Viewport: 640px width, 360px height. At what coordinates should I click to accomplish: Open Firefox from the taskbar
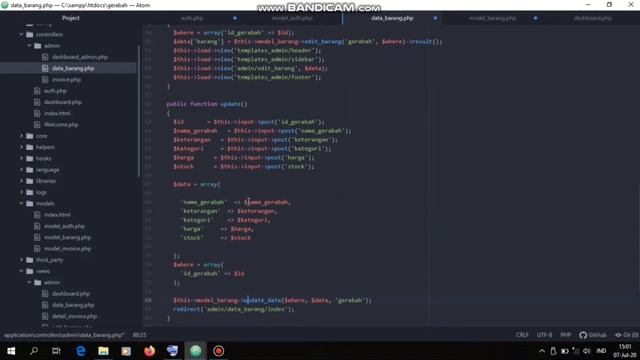tap(149, 351)
